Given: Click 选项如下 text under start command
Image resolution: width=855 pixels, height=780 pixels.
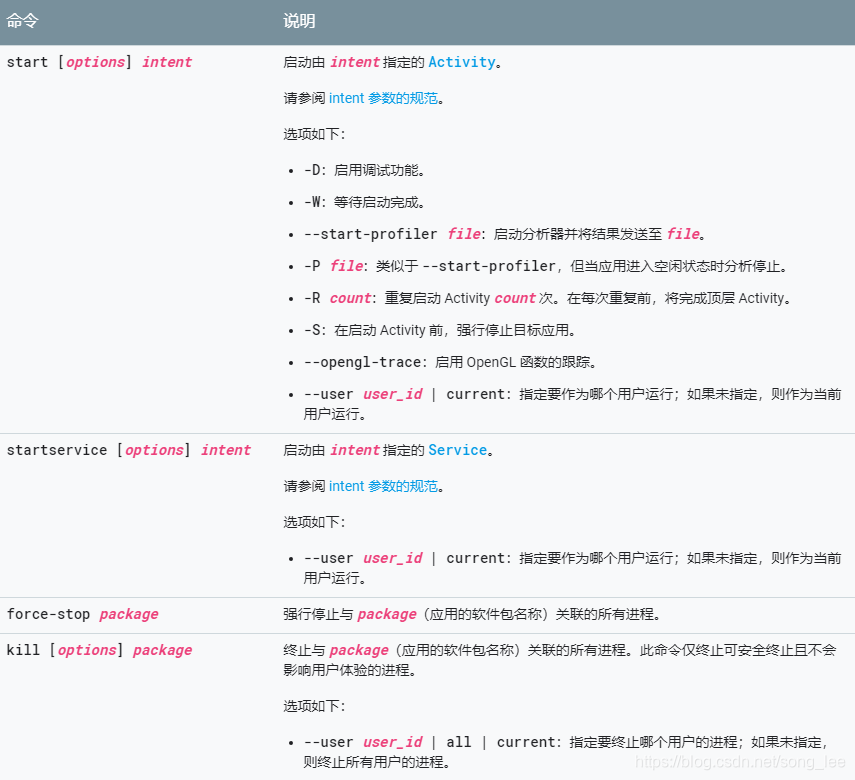Looking at the screenshot, I should (314, 134).
